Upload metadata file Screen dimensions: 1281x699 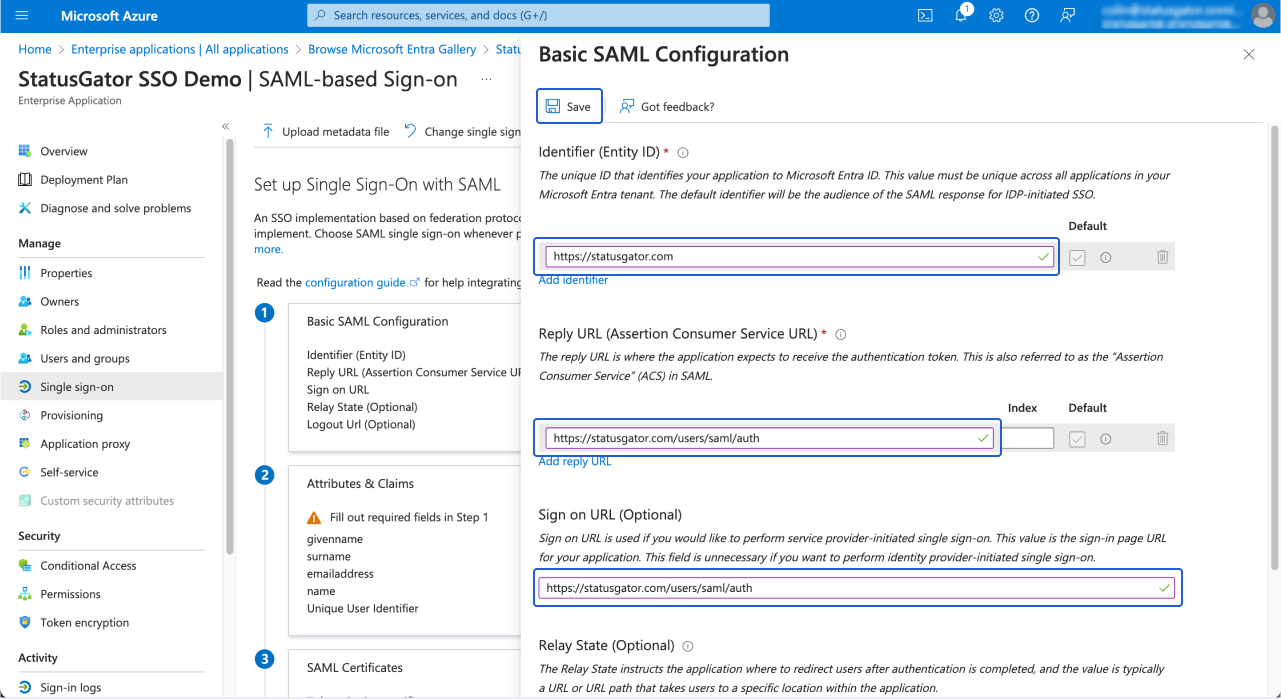coord(325,132)
